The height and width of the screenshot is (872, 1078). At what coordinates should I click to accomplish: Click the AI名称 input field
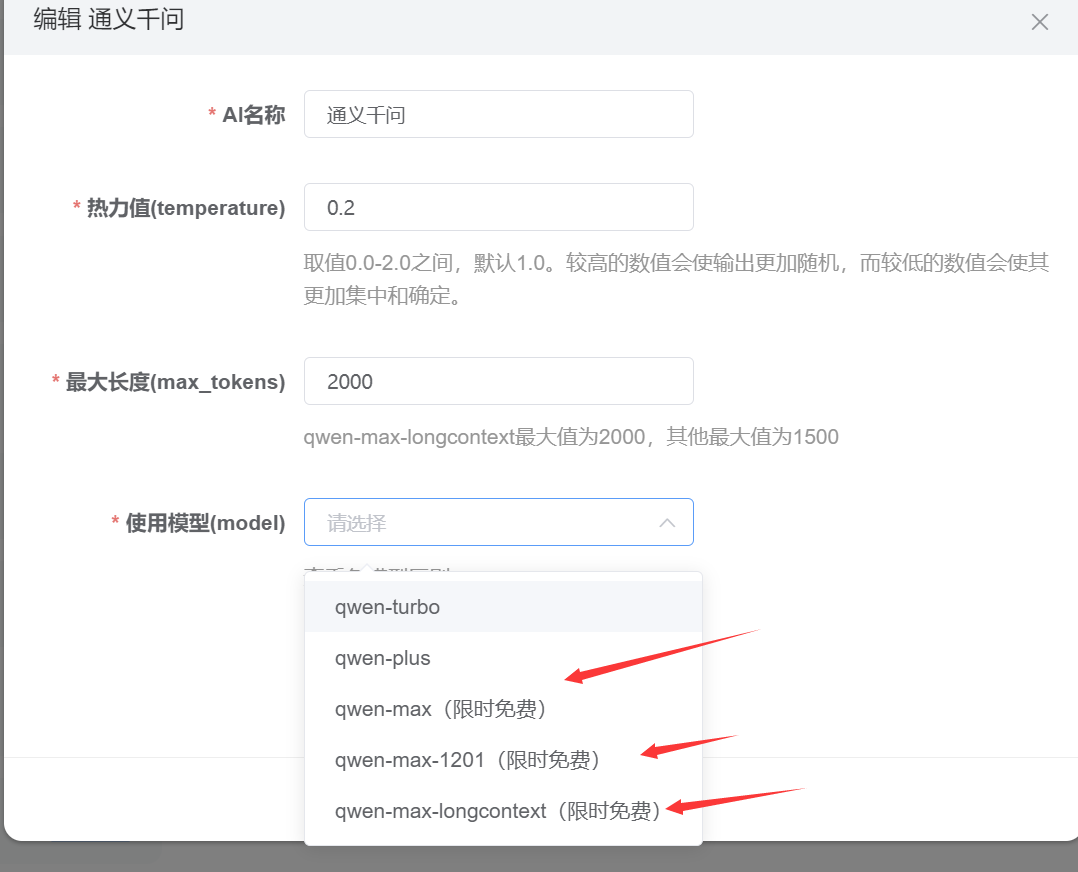tap(498, 114)
